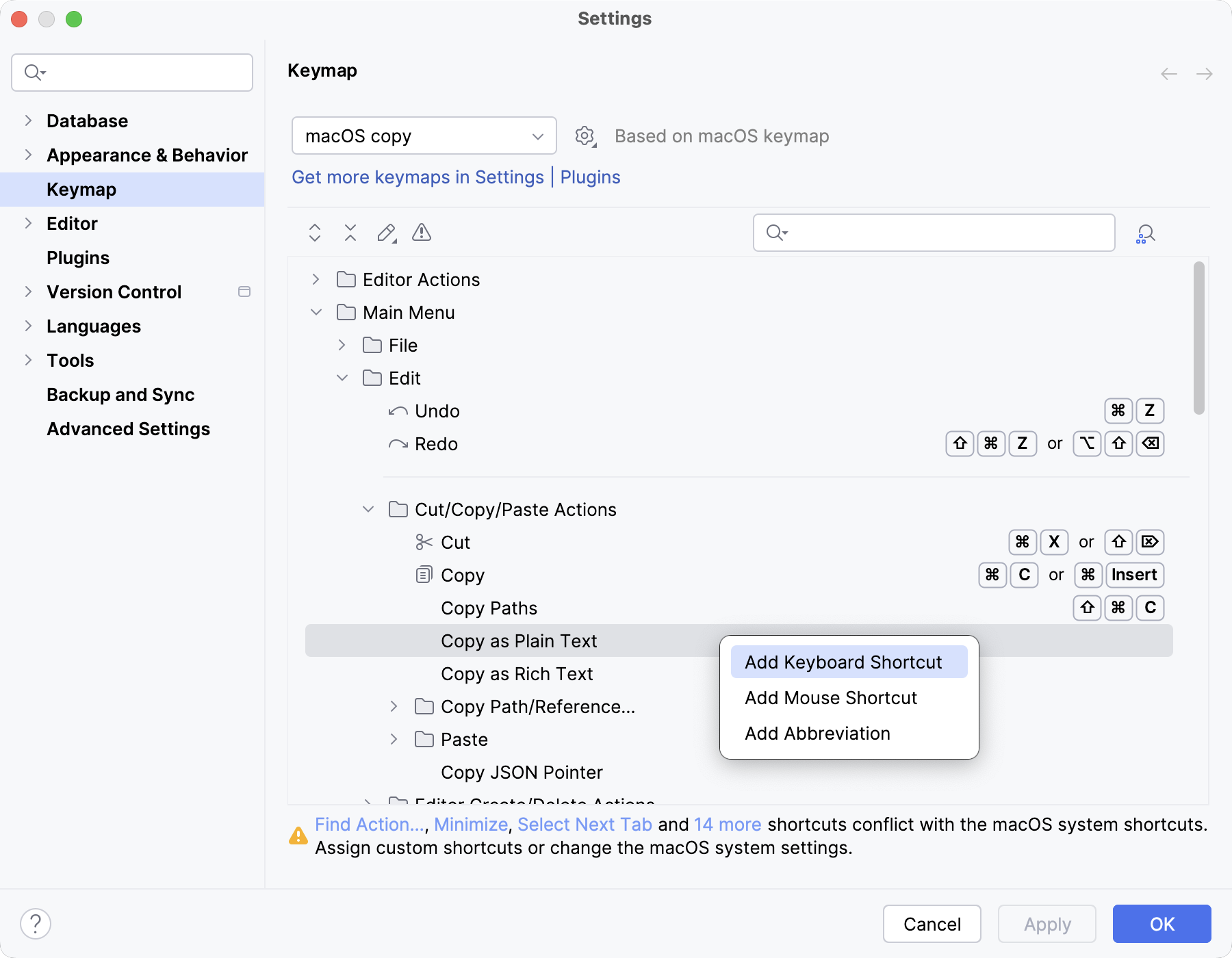Expand all items in the keymap tree
The width and height of the screenshot is (1232, 958).
pos(315,233)
